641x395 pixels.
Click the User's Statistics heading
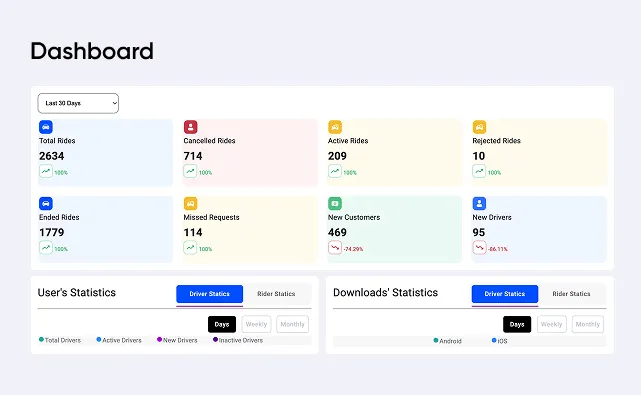[x=77, y=293]
